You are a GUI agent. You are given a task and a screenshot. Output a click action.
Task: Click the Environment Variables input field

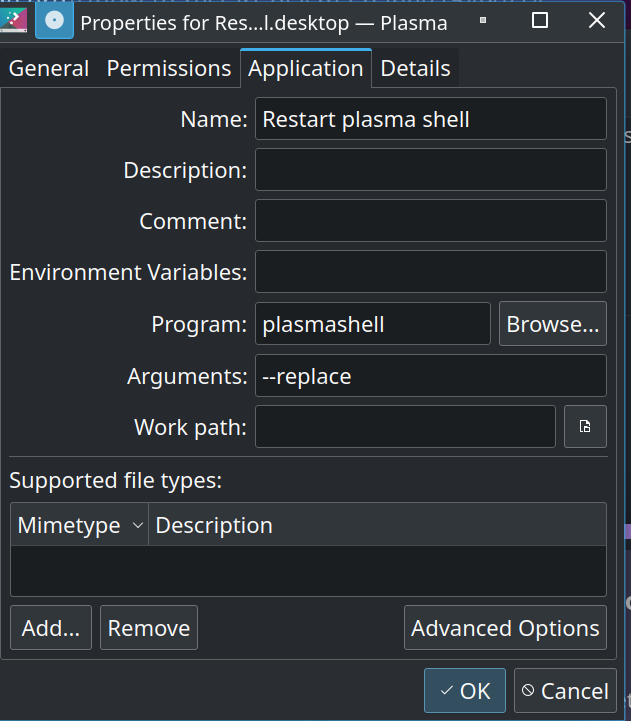[x=430, y=272]
